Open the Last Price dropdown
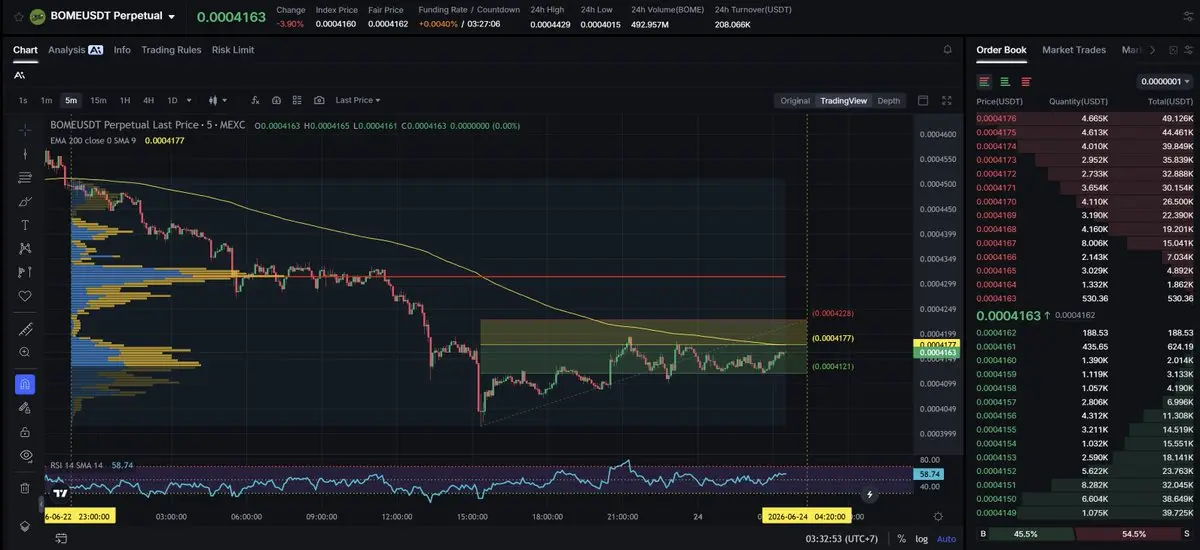 coord(359,100)
